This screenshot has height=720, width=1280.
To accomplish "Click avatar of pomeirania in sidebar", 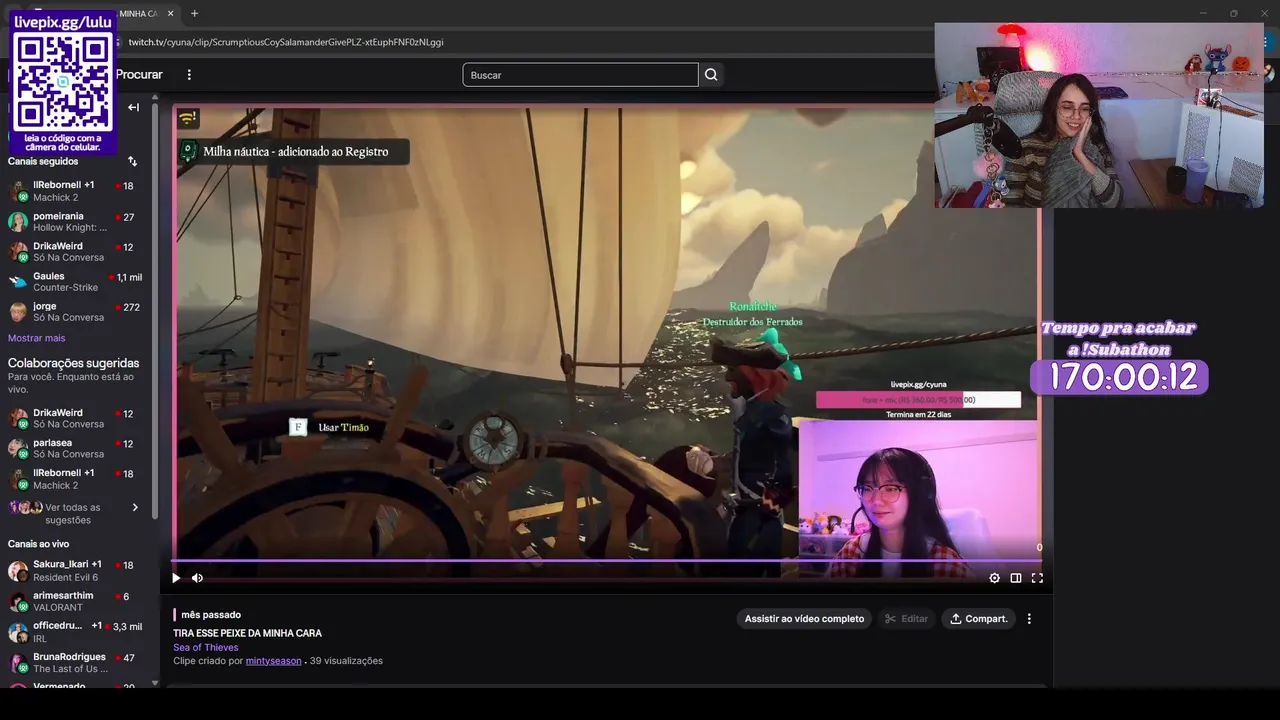I will [x=18, y=221].
